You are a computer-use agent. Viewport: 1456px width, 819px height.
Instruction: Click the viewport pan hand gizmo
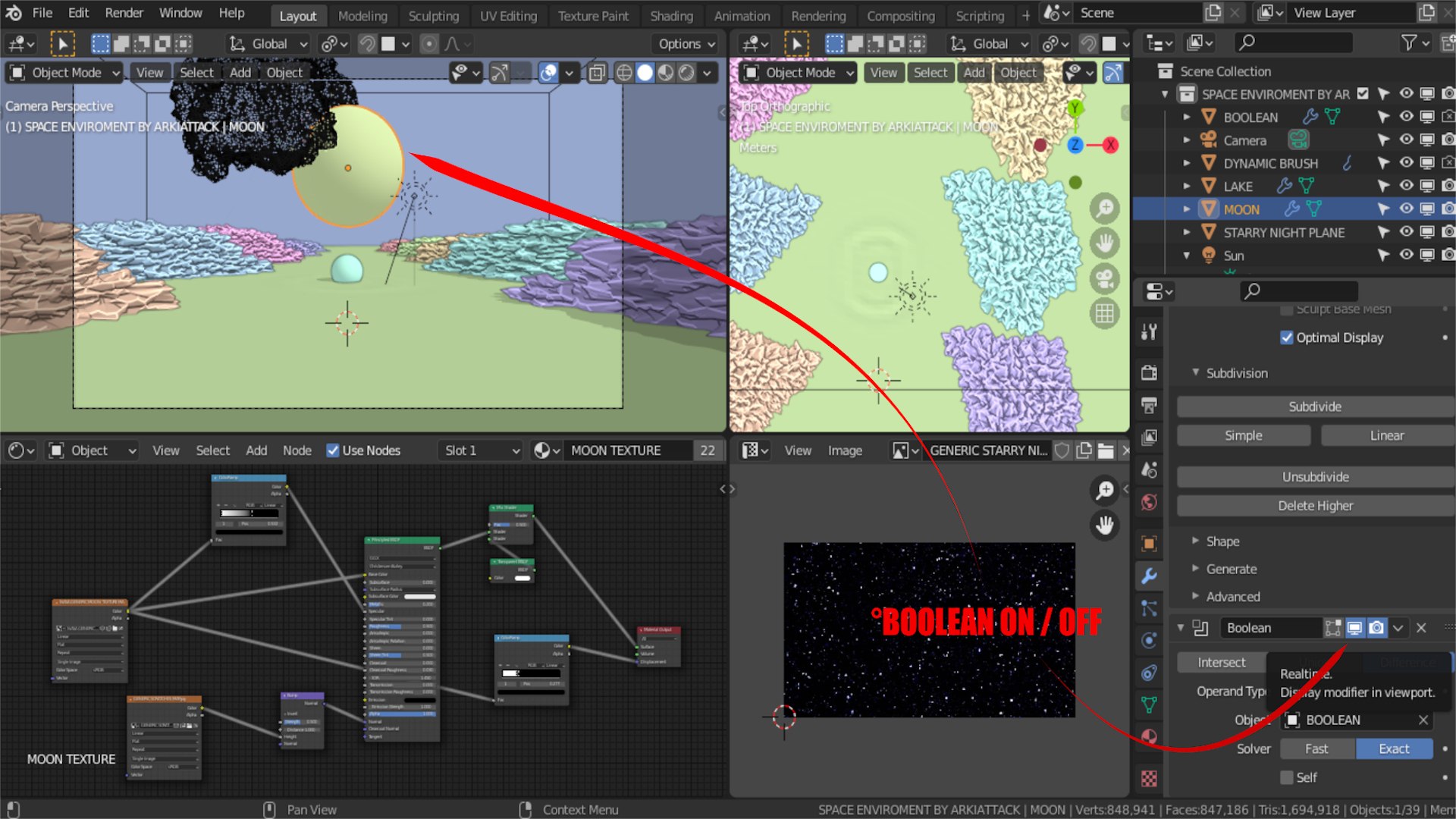click(x=1105, y=243)
